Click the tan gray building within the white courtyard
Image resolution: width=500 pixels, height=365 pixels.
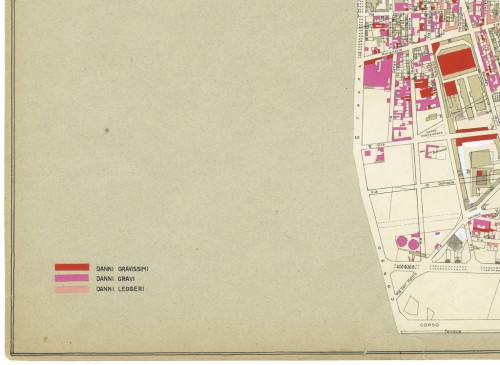(x=481, y=159)
